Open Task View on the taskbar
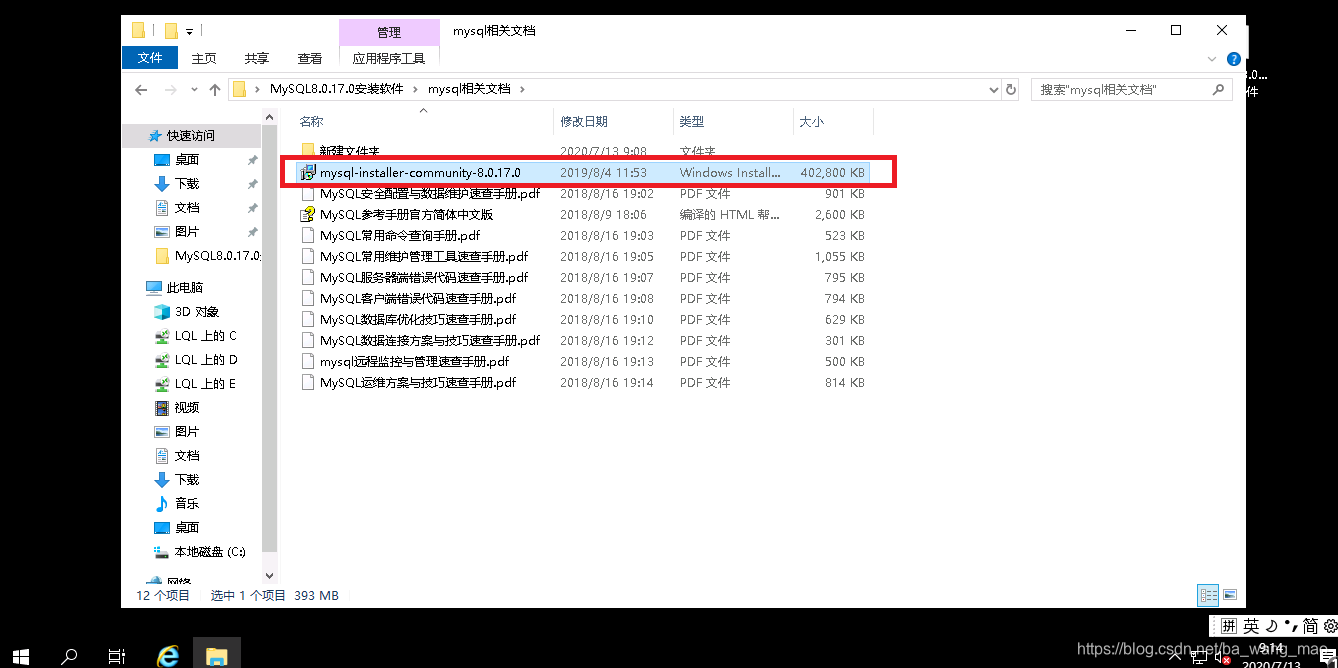 tap(117, 655)
